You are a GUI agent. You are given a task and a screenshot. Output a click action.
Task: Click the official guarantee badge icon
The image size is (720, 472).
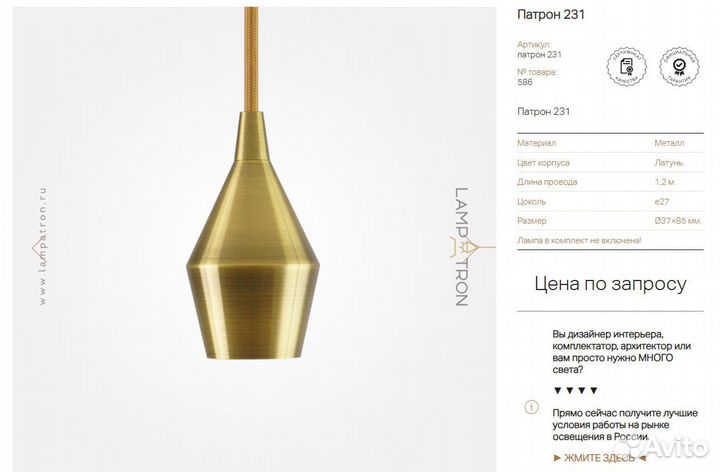click(679, 67)
